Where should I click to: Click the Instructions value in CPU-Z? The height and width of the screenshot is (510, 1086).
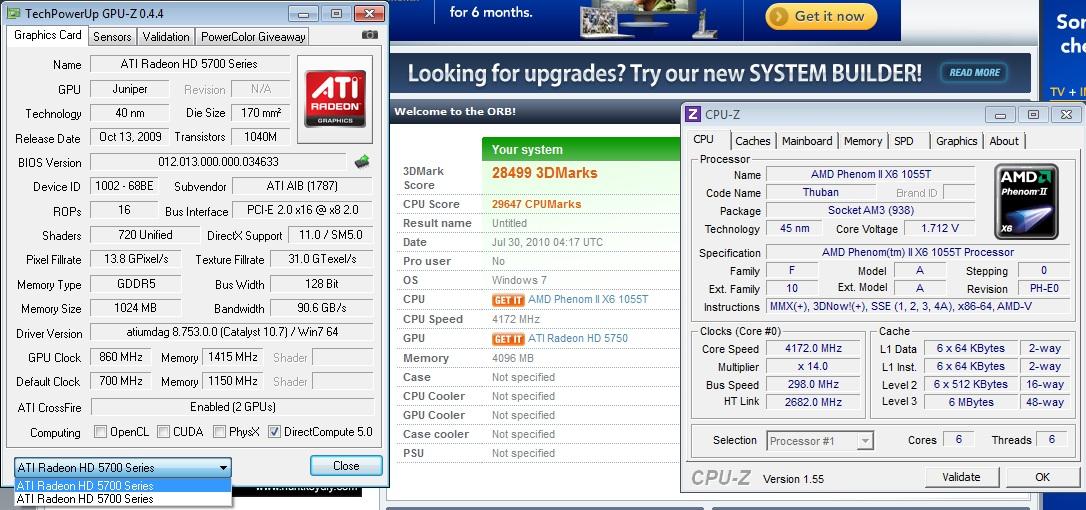tap(918, 307)
